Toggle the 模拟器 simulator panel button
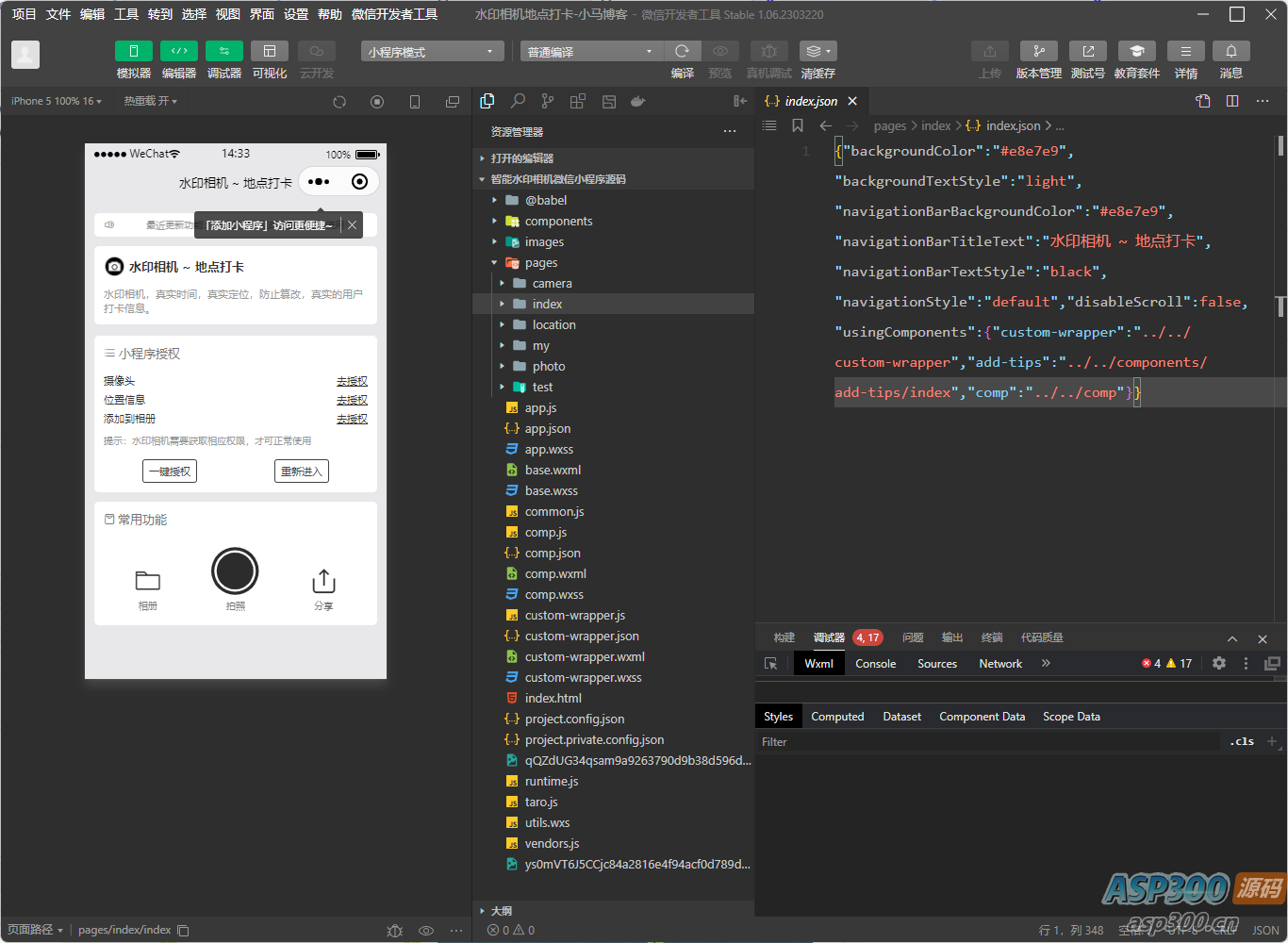The height and width of the screenshot is (943, 1288). [x=133, y=52]
